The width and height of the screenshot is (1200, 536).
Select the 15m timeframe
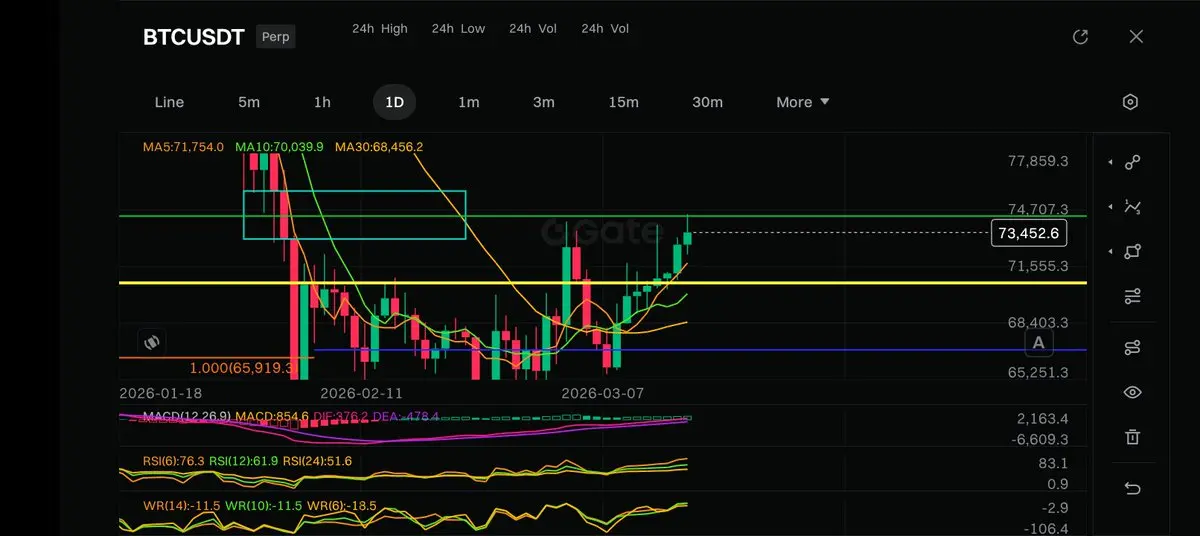coord(623,102)
